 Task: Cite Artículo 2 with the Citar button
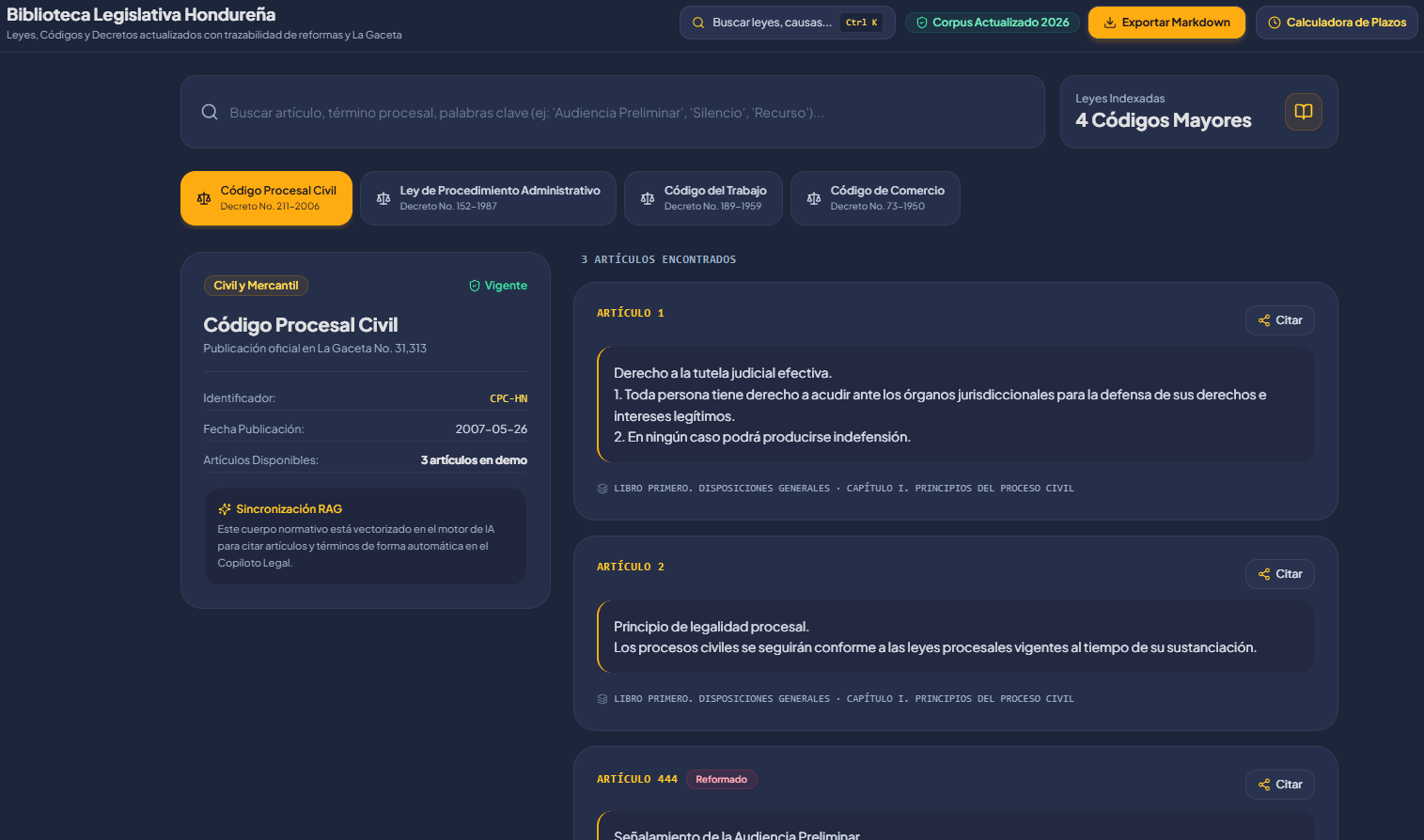[x=1280, y=574]
